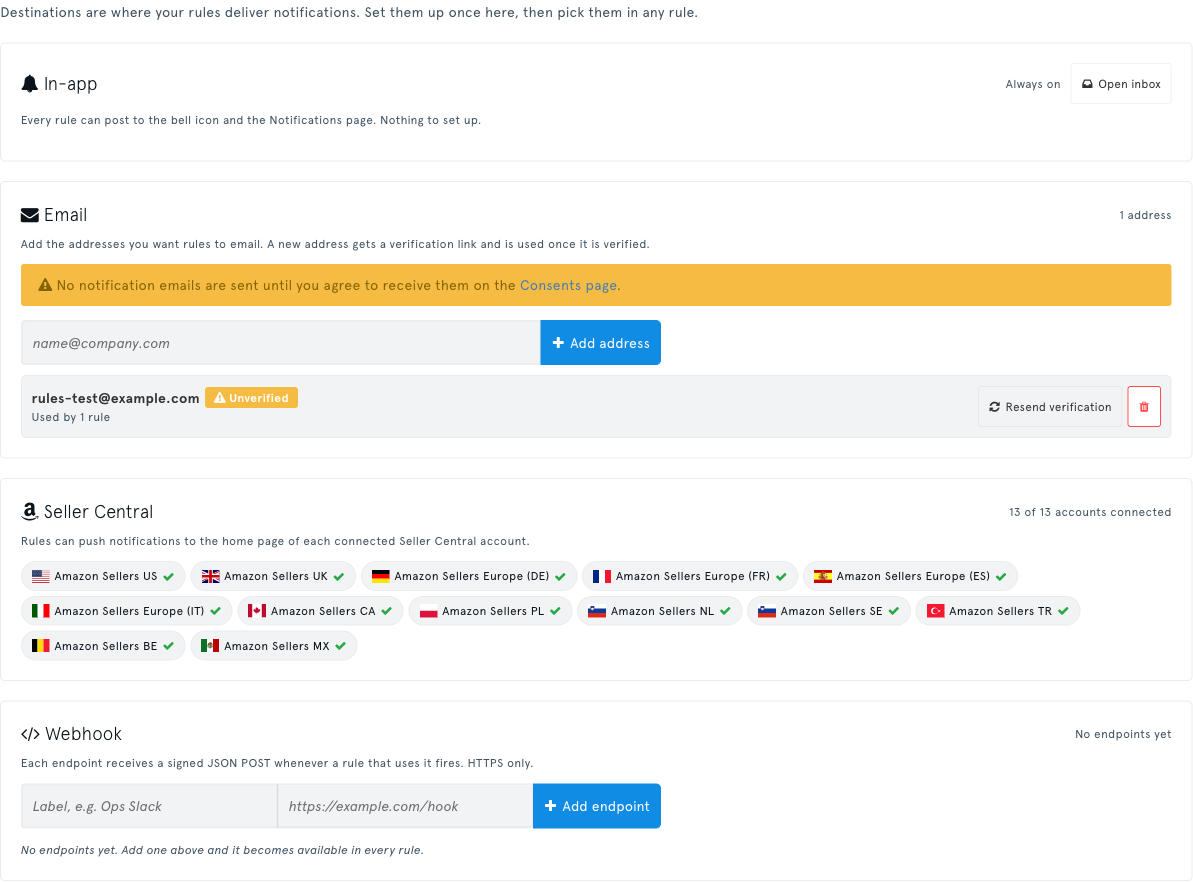Click the Turkish flag icon
Viewport: 1193px width, 882px height.
(935, 611)
